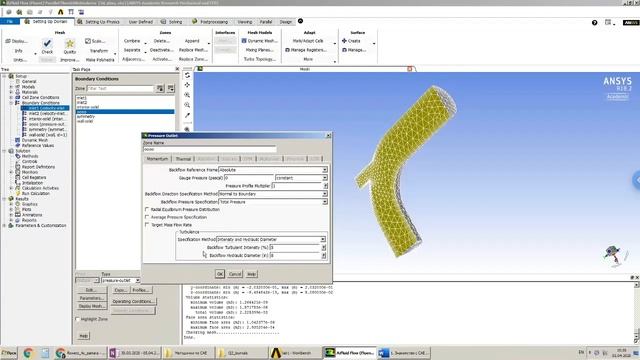Click the console vertical scrollbar
Viewport: 640px width, 360px height.
(636, 312)
